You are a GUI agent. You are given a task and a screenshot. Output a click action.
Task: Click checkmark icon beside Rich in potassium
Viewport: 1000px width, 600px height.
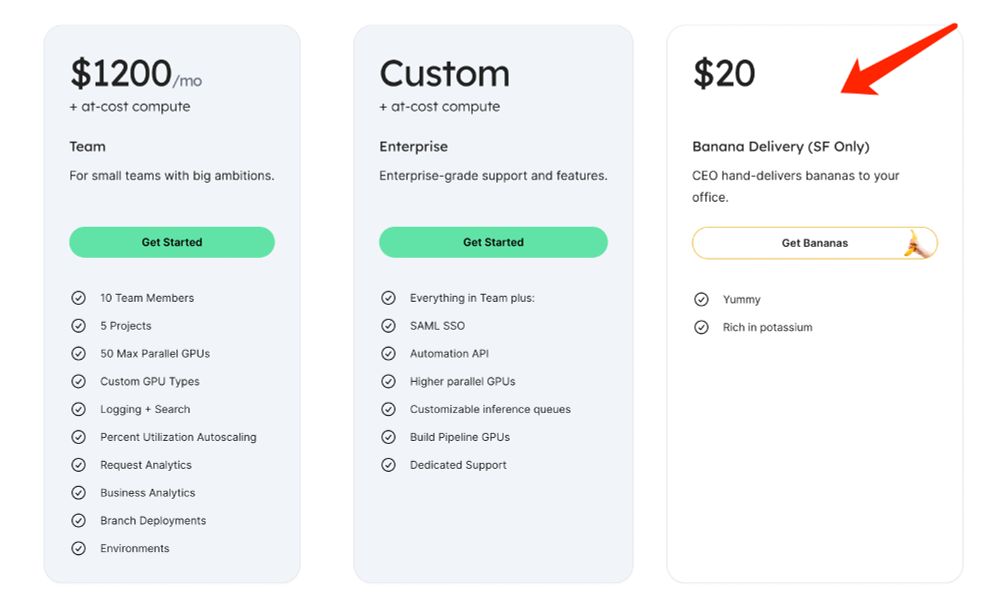(x=702, y=327)
